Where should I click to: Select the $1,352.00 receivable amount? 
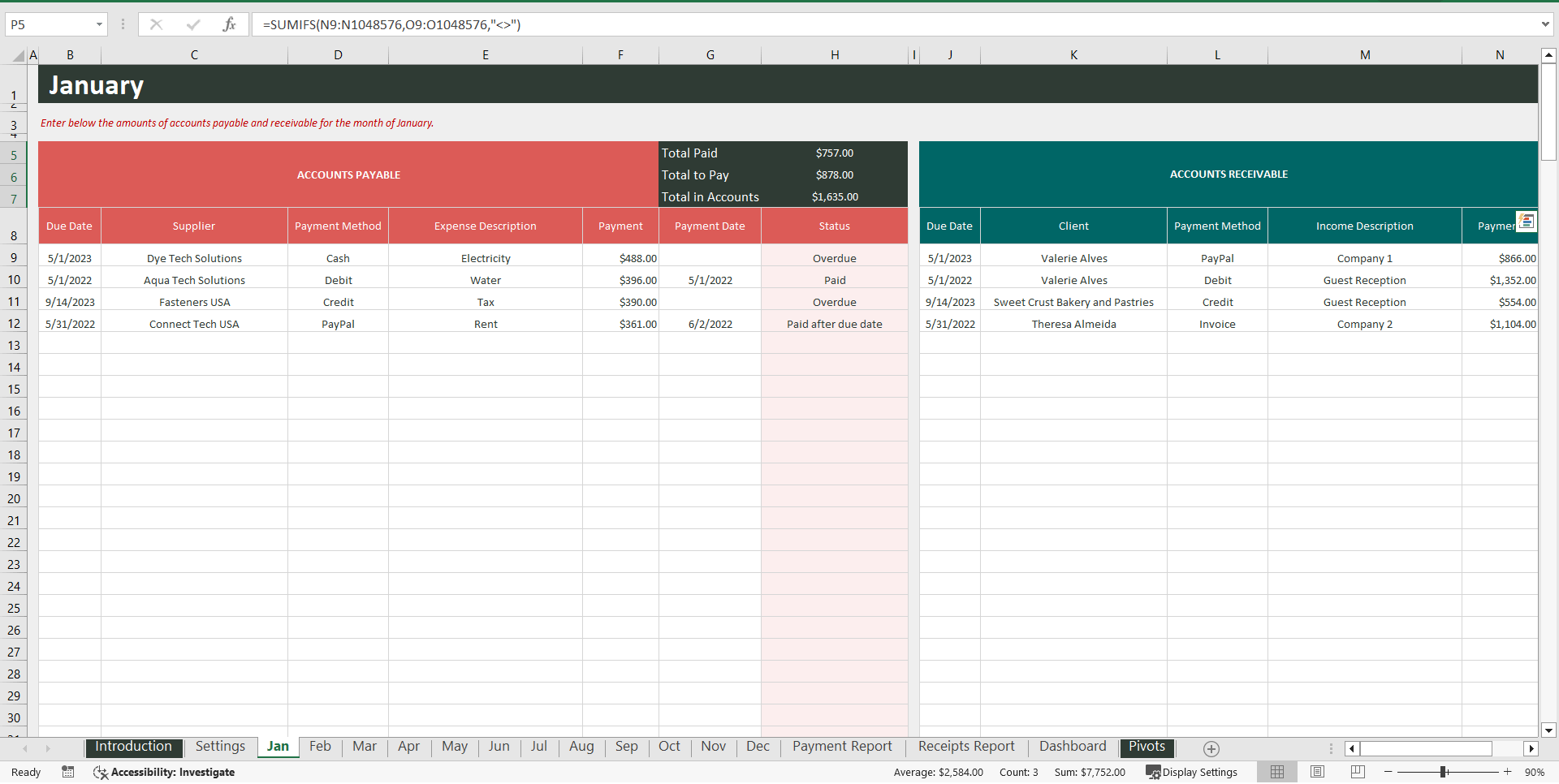pyautogui.click(x=1500, y=280)
